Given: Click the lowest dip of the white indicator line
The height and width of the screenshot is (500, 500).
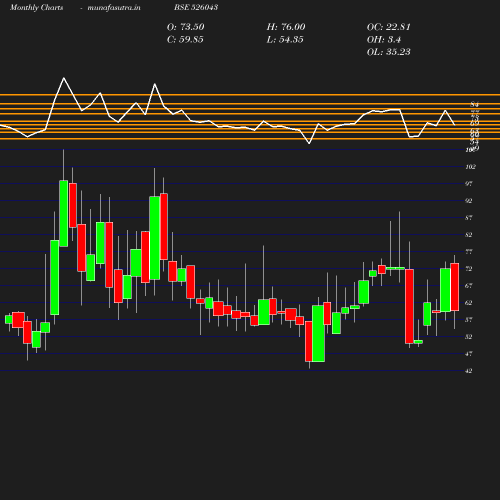Looking at the screenshot, I should point(309,143).
